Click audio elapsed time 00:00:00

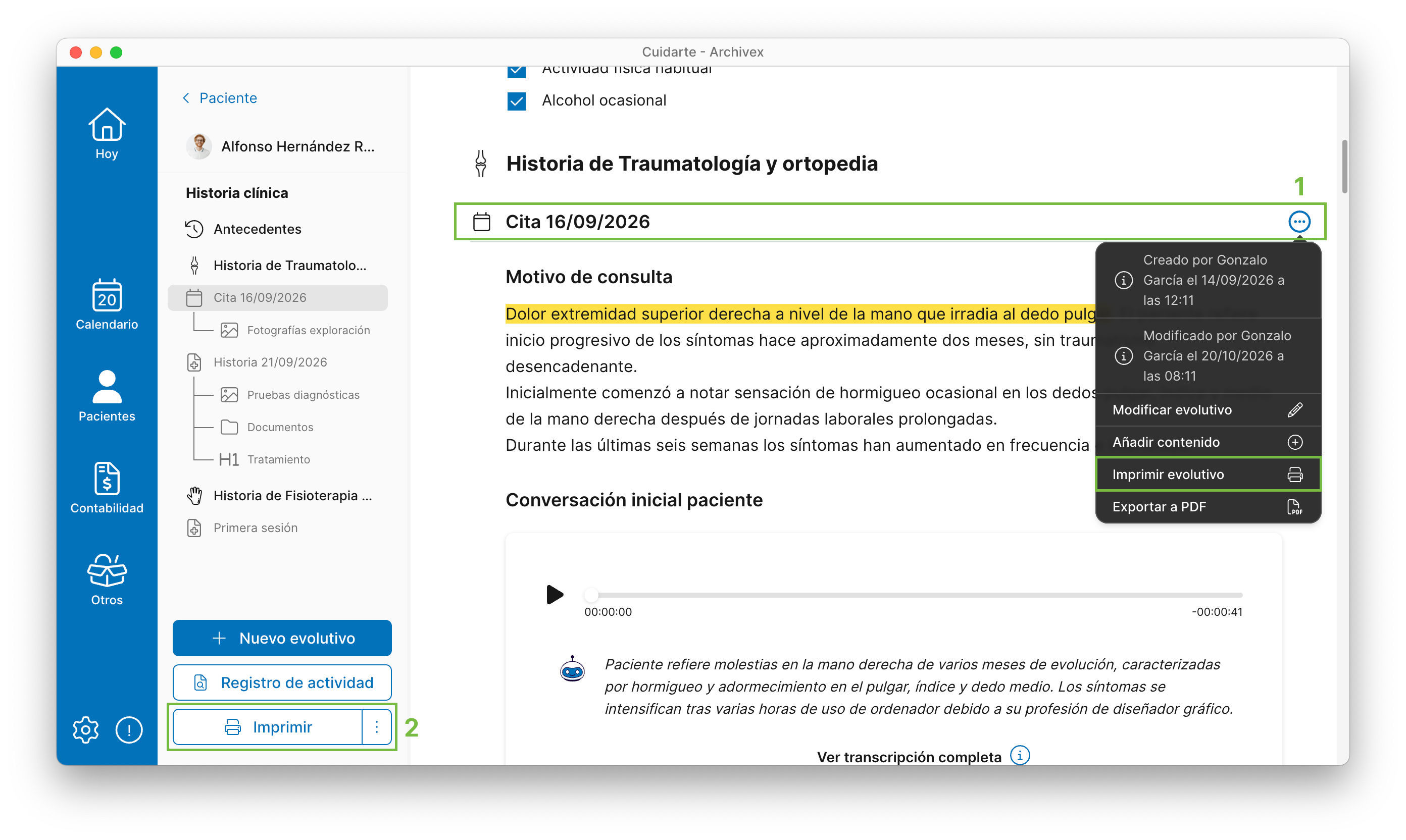[608, 612]
